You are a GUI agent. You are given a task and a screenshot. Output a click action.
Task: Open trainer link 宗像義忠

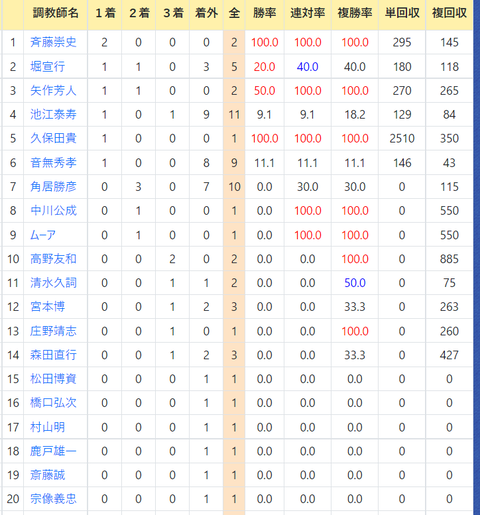coord(53,499)
